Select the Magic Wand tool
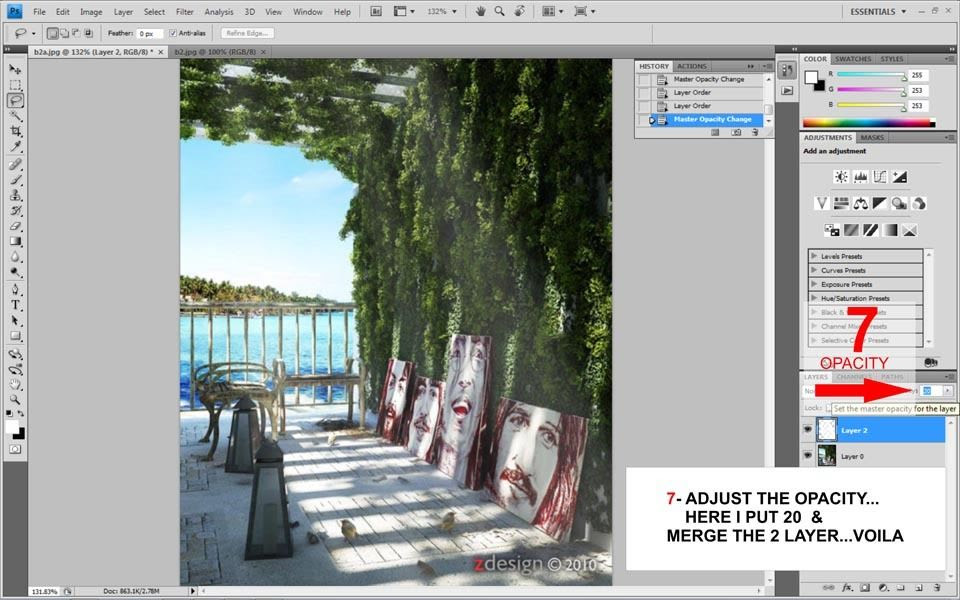The image size is (960, 600). point(15,116)
